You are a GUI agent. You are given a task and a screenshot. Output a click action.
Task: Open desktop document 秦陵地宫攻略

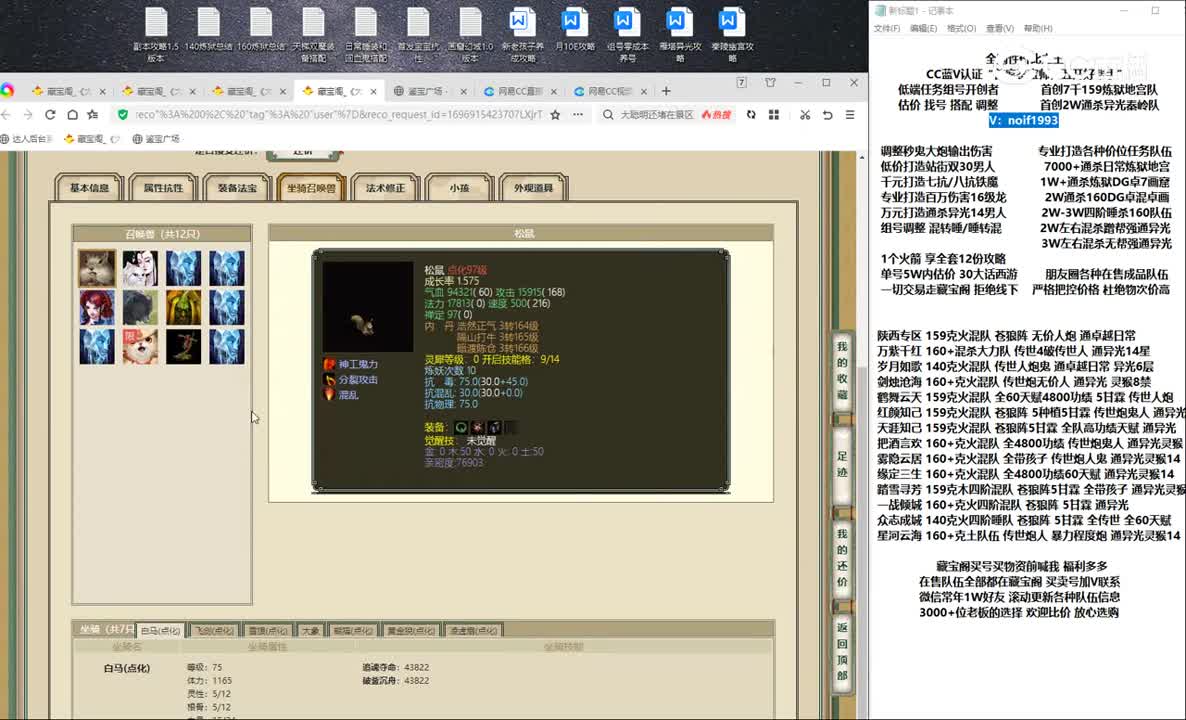732,35
